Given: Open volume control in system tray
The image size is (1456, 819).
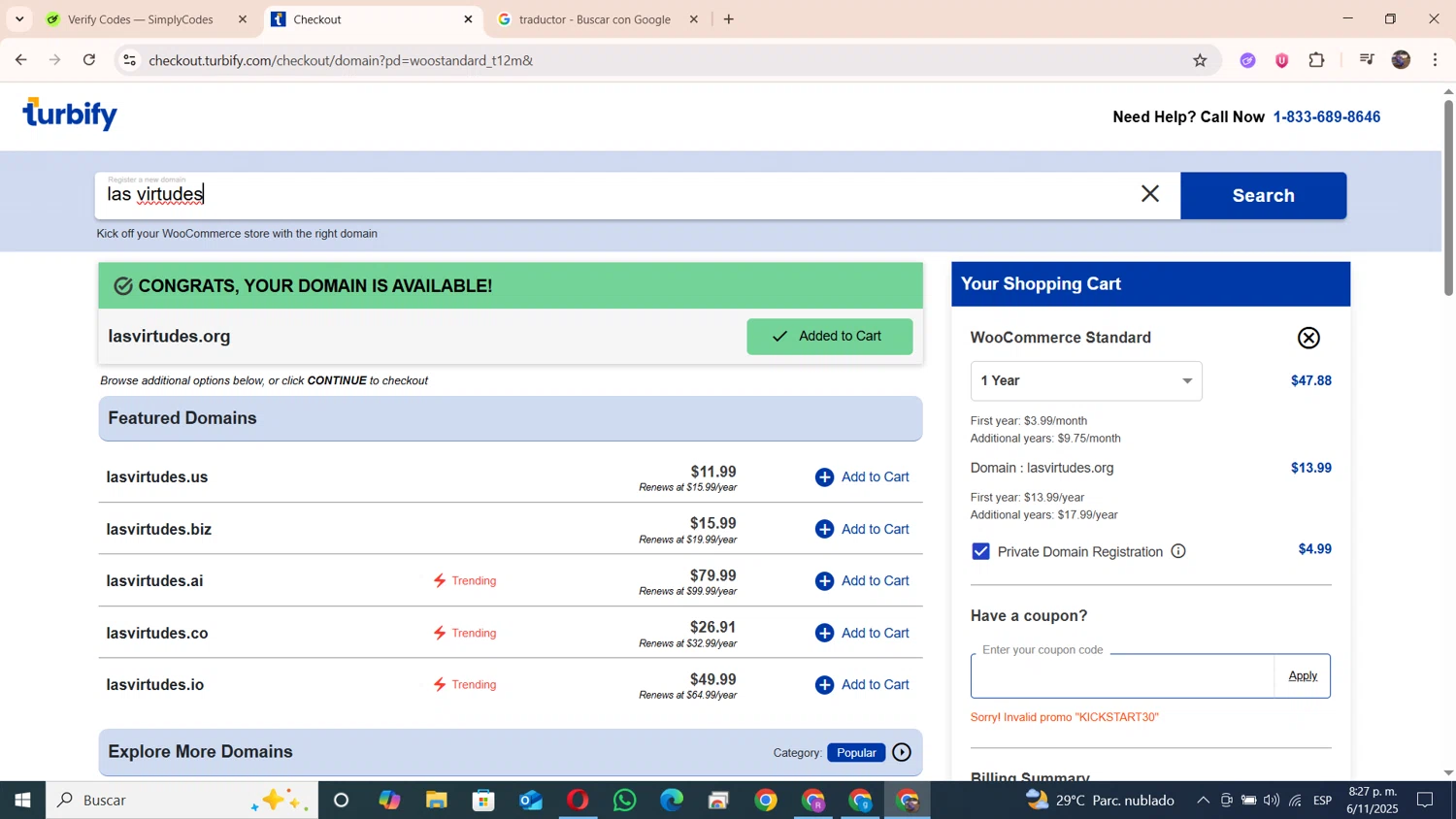Looking at the screenshot, I should (1272, 801).
